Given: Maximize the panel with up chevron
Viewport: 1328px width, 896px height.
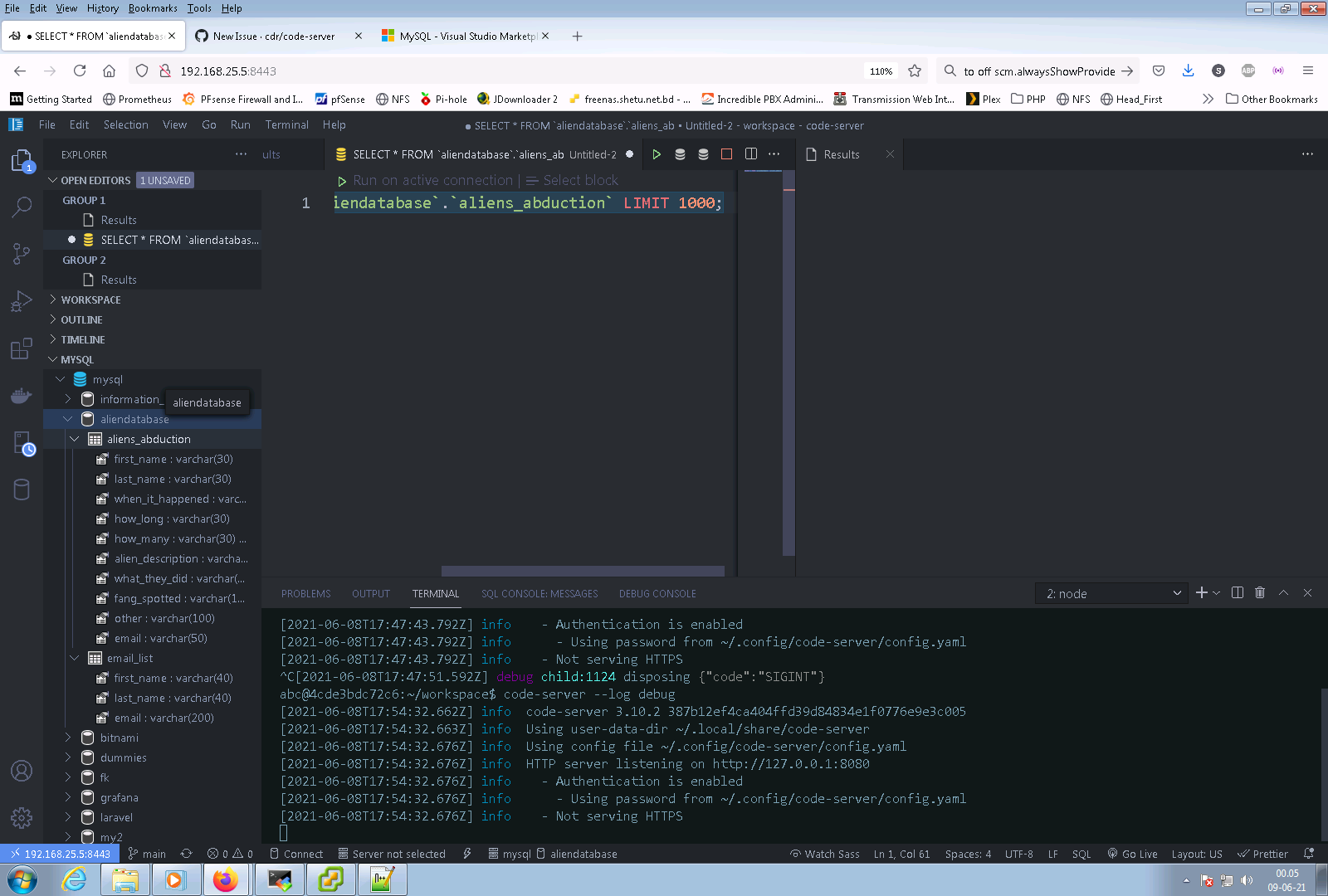Looking at the screenshot, I should pyautogui.click(x=1283, y=592).
